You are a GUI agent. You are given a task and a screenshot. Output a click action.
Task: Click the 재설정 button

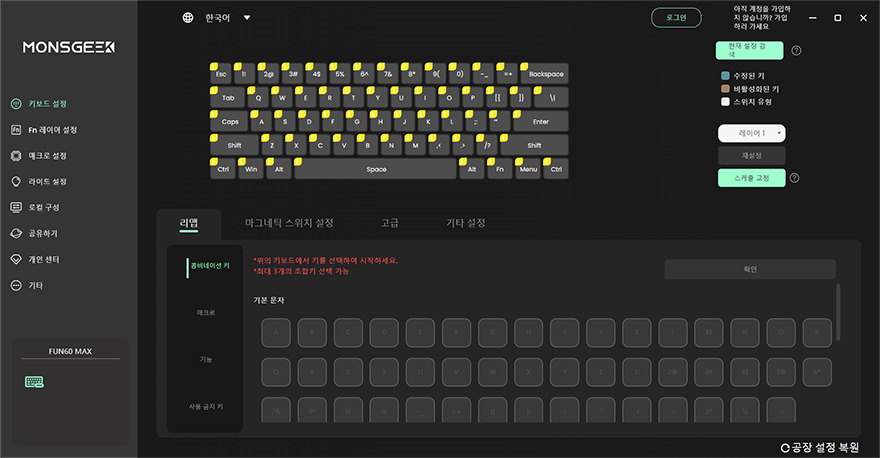pos(751,155)
